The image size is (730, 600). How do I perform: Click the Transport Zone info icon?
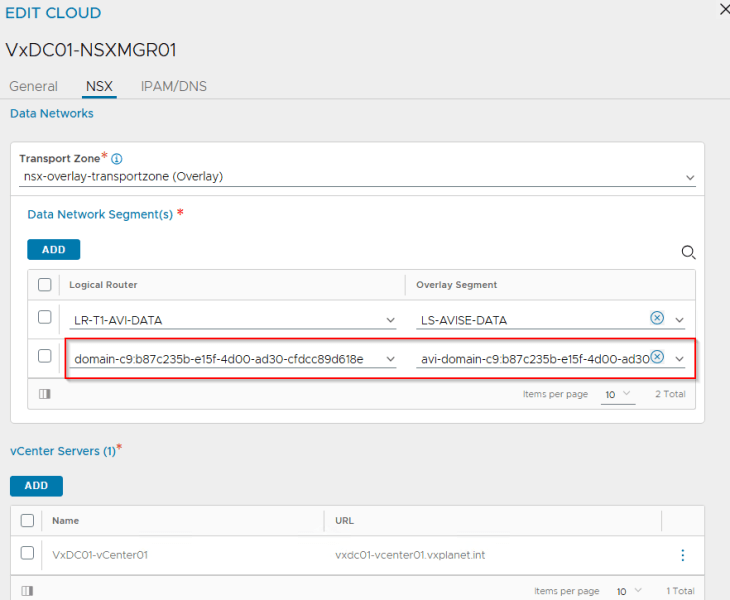click(x=117, y=159)
